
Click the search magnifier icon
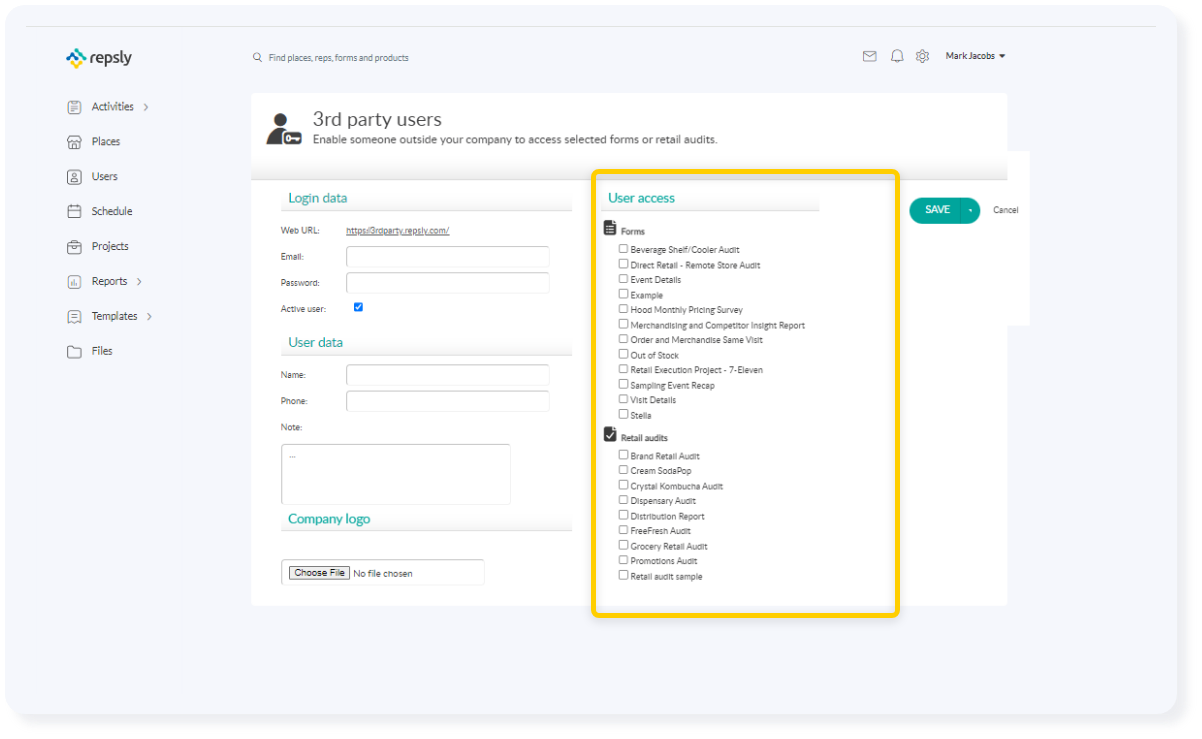click(257, 58)
